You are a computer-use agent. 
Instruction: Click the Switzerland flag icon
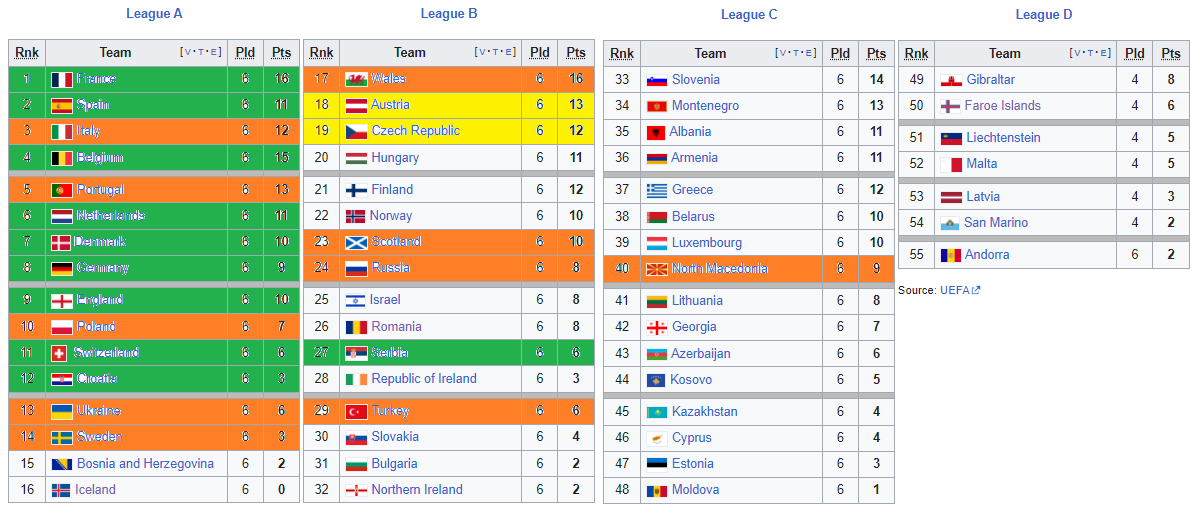pyautogui.click(x=59, y=353)
